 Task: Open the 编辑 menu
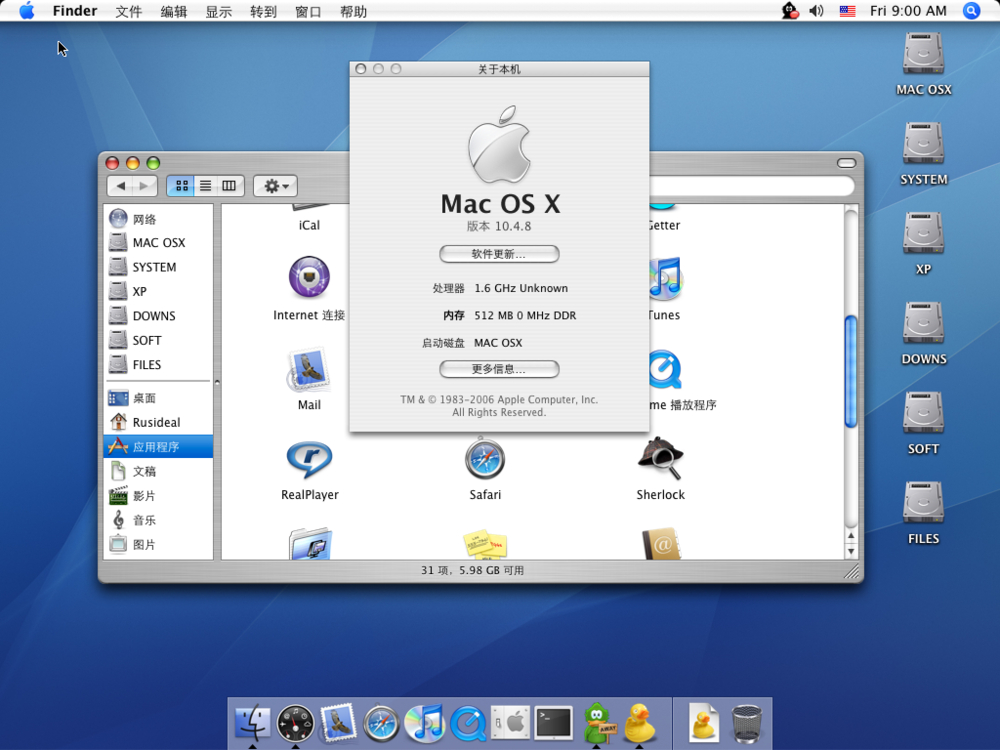(173, 11)
